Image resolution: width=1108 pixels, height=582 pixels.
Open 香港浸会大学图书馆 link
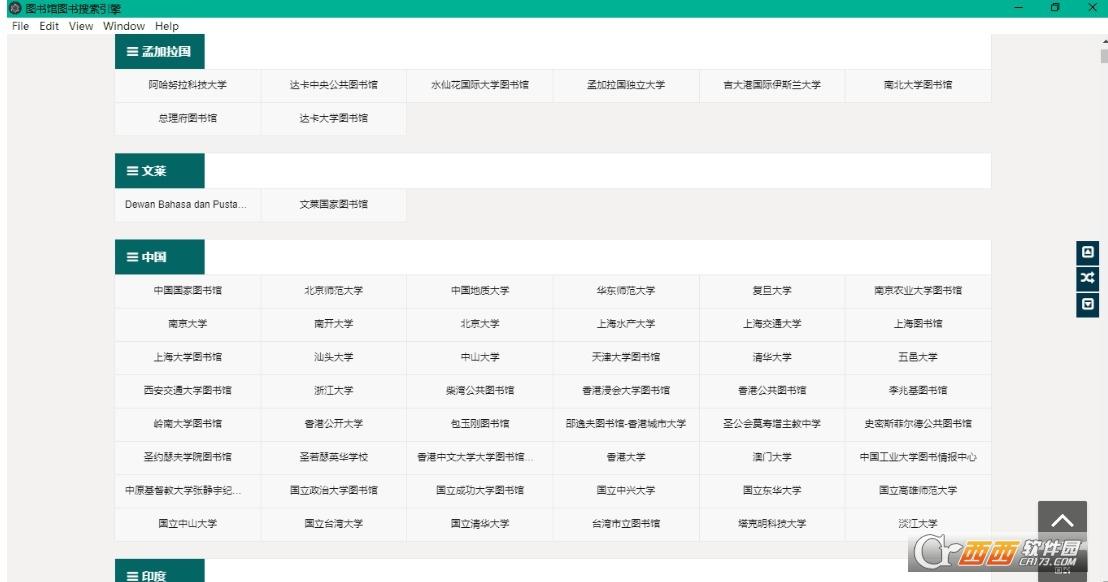(626, 390)
